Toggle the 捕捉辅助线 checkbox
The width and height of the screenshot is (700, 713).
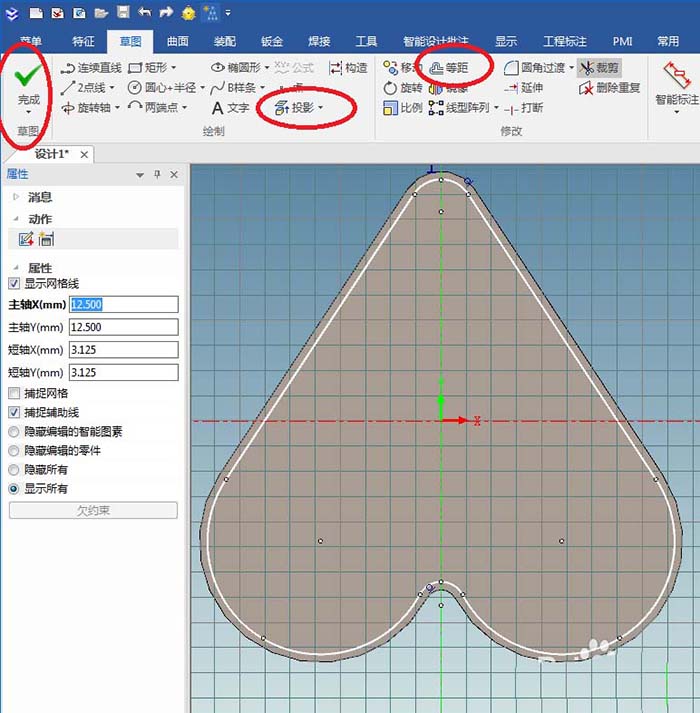[x=14, y=412]
